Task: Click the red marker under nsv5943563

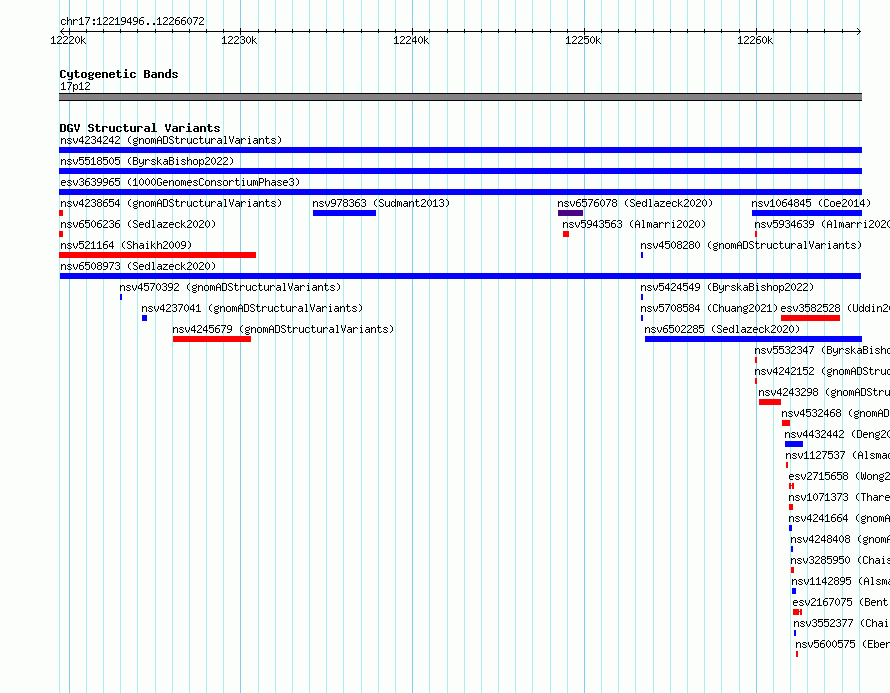Action: (x=566, y=234)
